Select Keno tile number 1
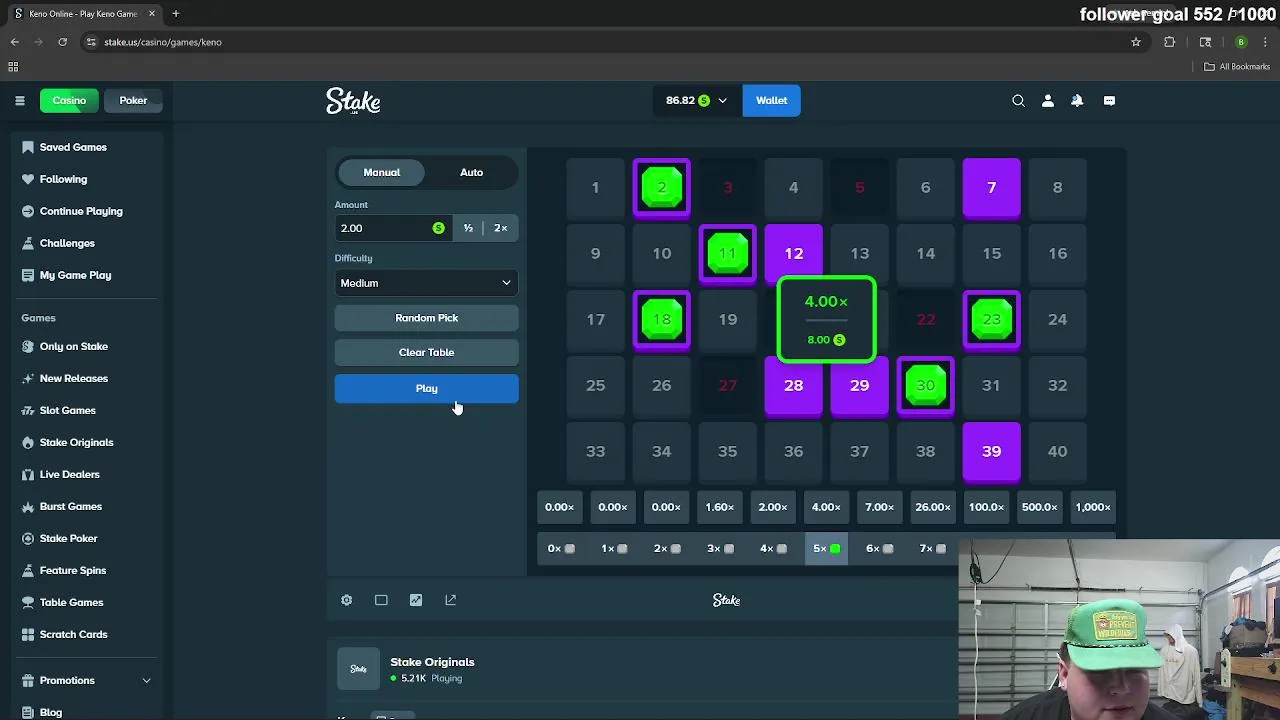Screen dimensions: 1280x720 point(595,187)
